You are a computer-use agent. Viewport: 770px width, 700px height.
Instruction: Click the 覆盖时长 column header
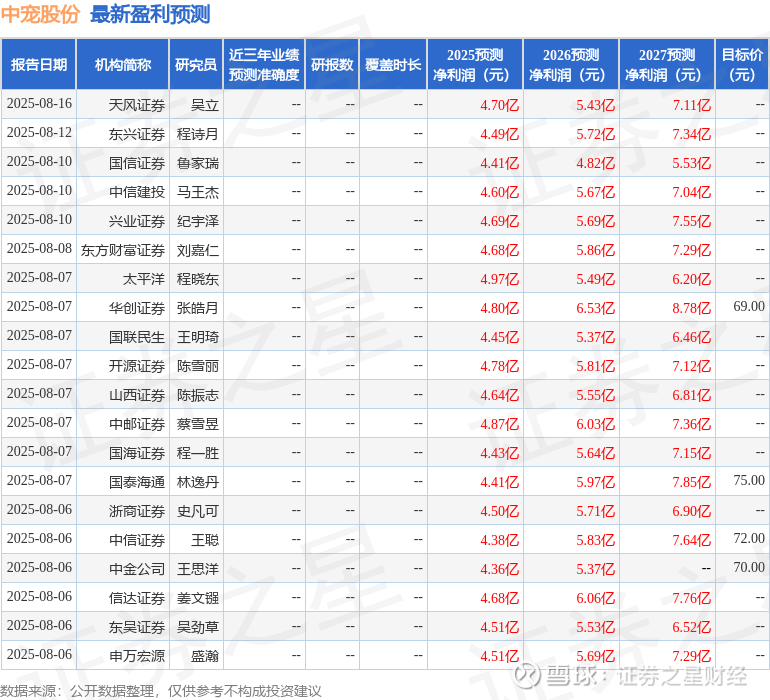(393, 64)
